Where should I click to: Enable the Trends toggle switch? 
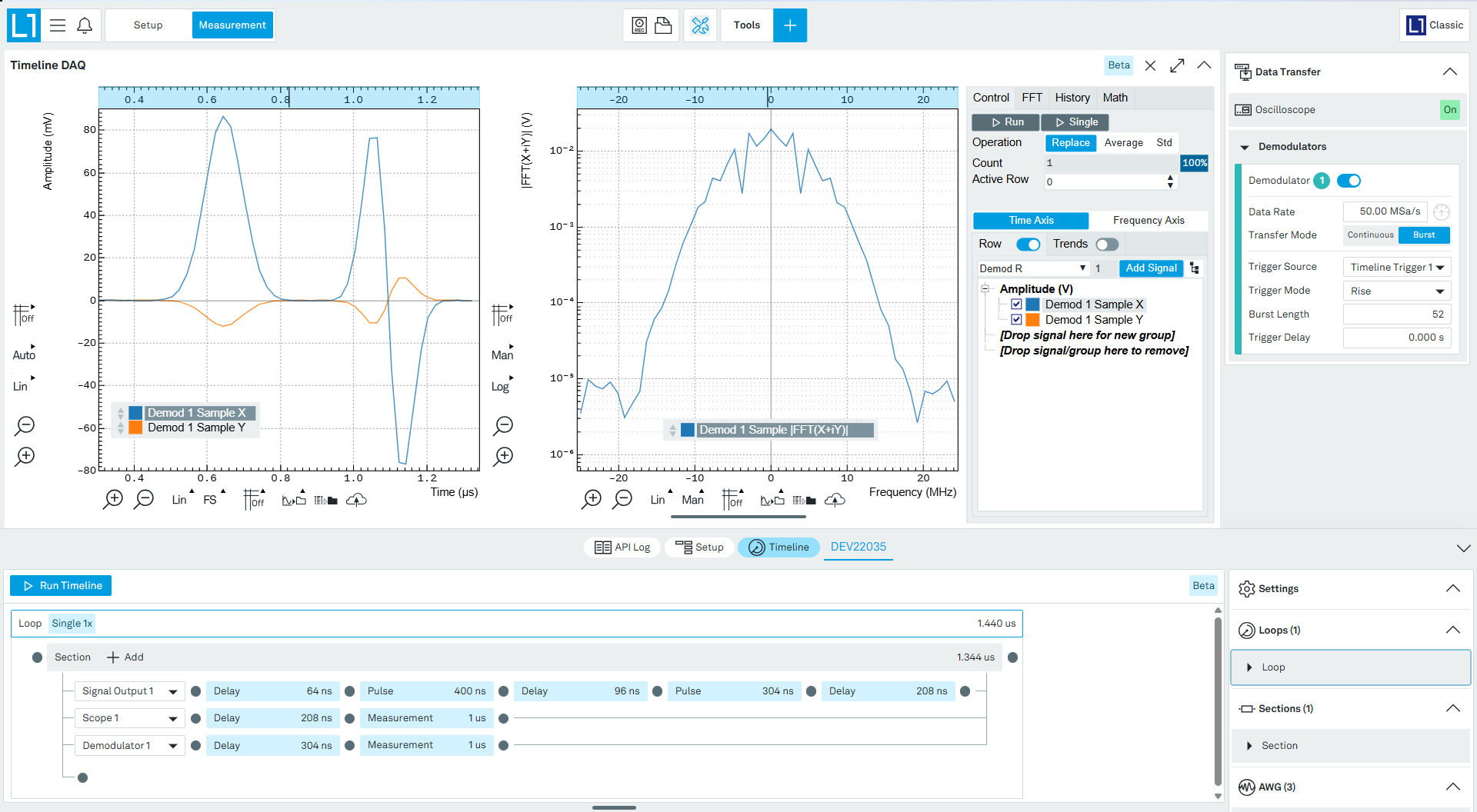click(x=1107, y=245)
